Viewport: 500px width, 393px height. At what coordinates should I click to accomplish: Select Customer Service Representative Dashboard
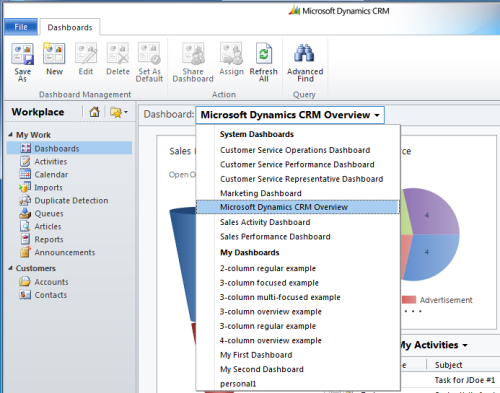[301, 179]
